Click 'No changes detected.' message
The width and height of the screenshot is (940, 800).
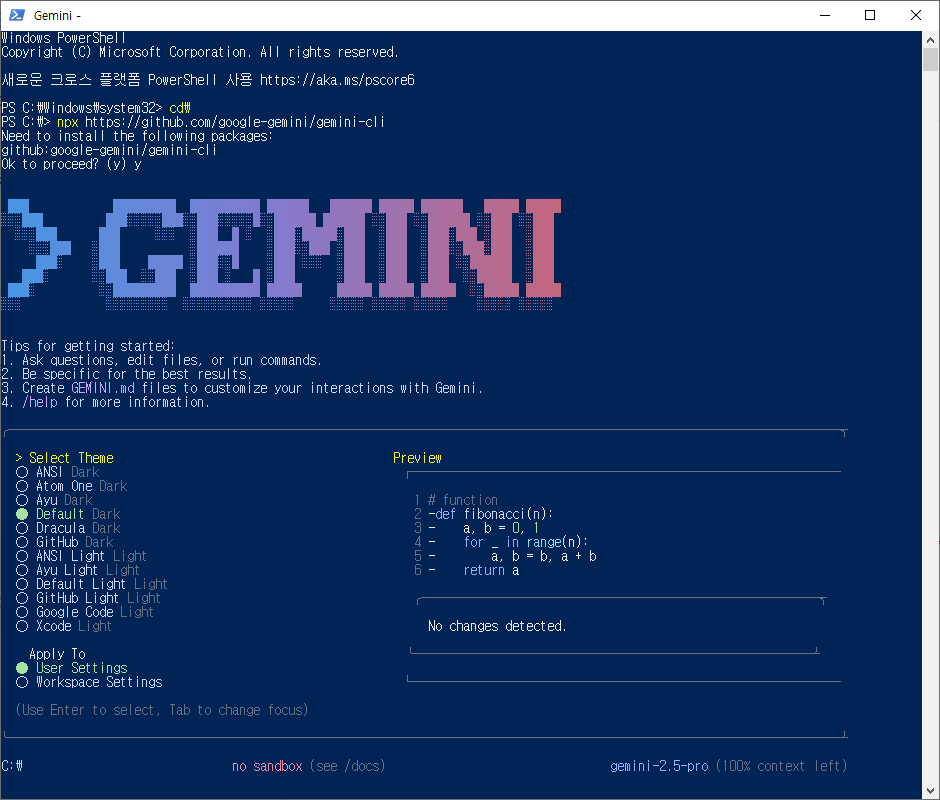[497, 626]
